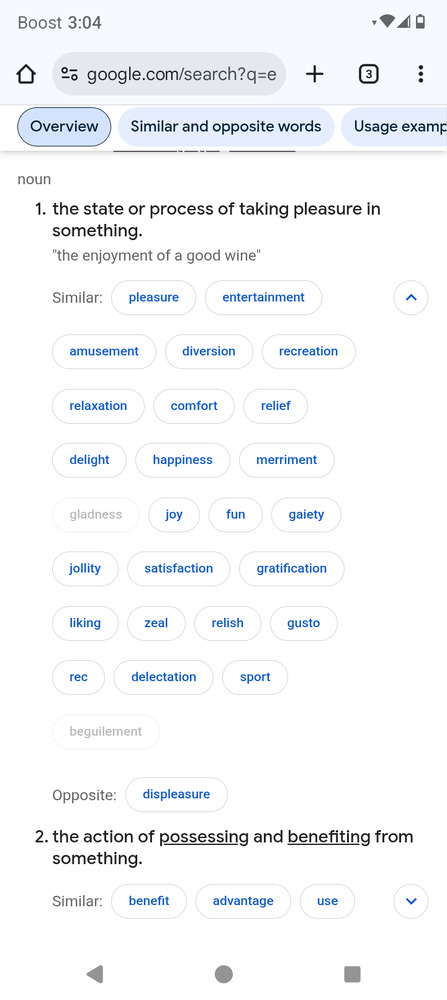Expand similar words for definition 2
The height and width of the screenshot is (1000, 447).
[x=411, y=901]
